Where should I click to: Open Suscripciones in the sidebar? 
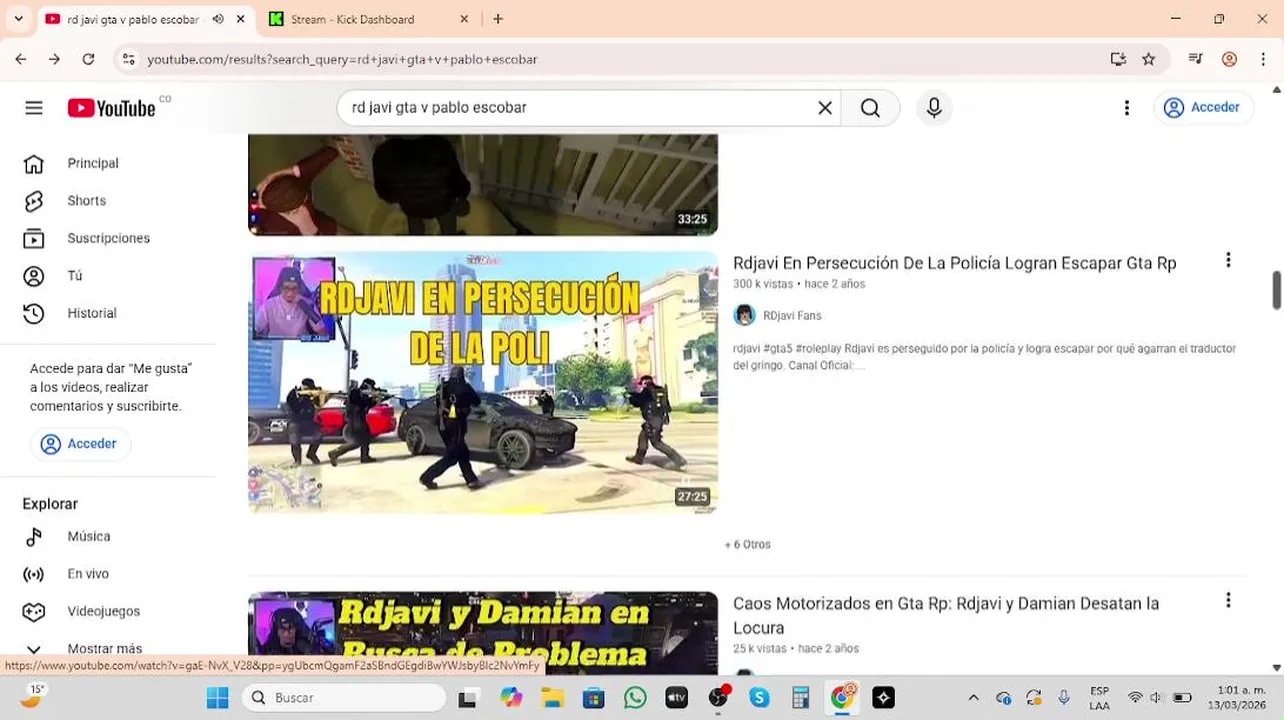click(108, 238)
